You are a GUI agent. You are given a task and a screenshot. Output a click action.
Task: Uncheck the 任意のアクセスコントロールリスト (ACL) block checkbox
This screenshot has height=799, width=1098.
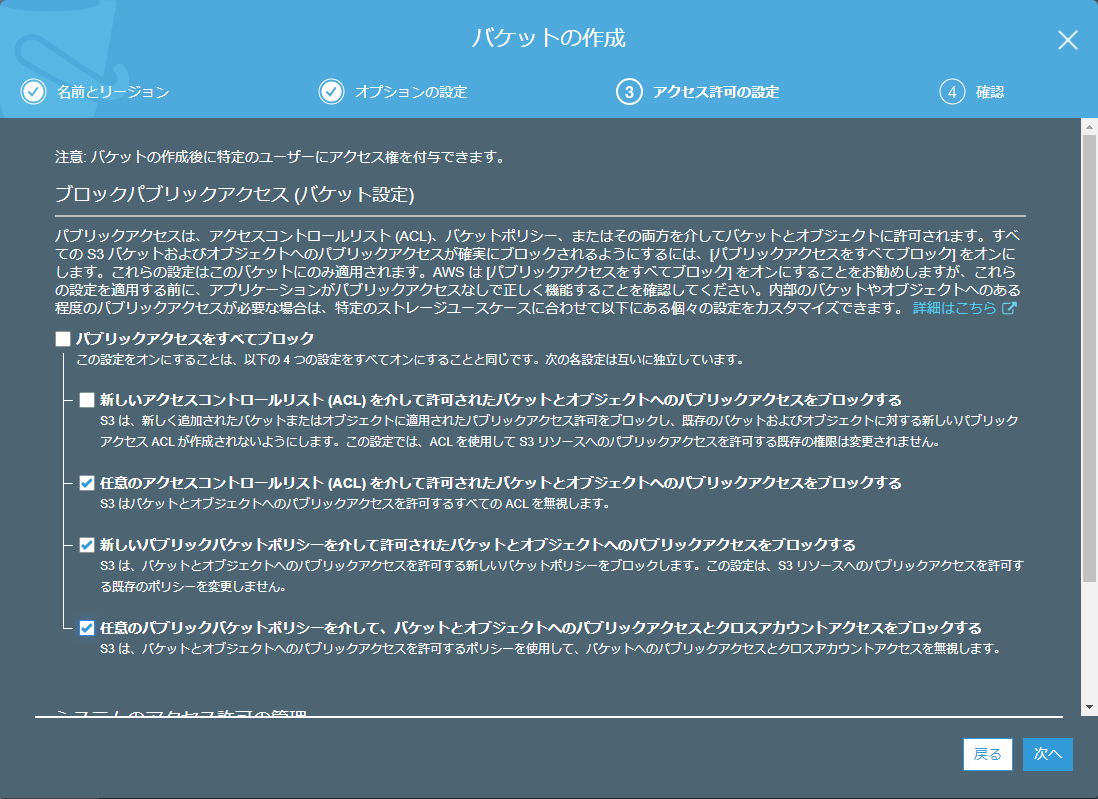[87, 483]
